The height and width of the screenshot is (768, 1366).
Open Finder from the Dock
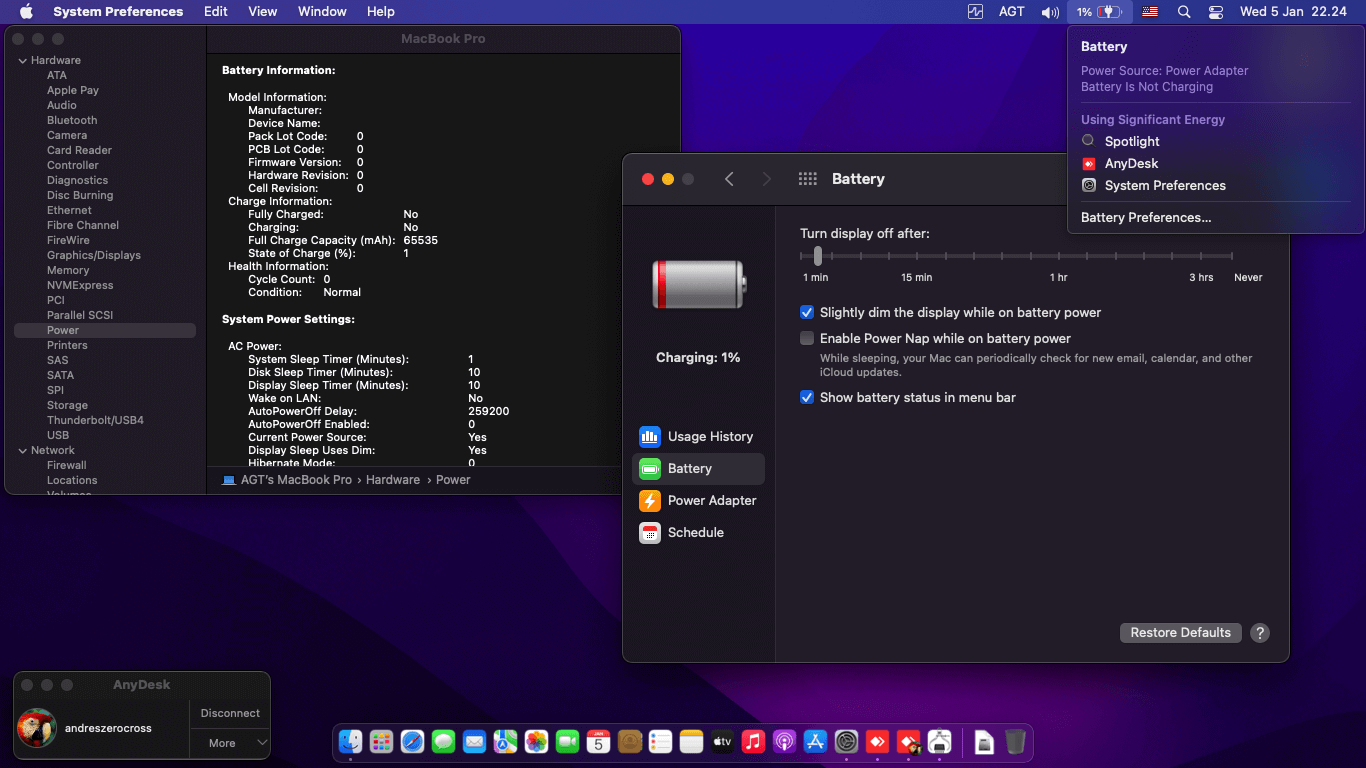(x=350, y=742)
